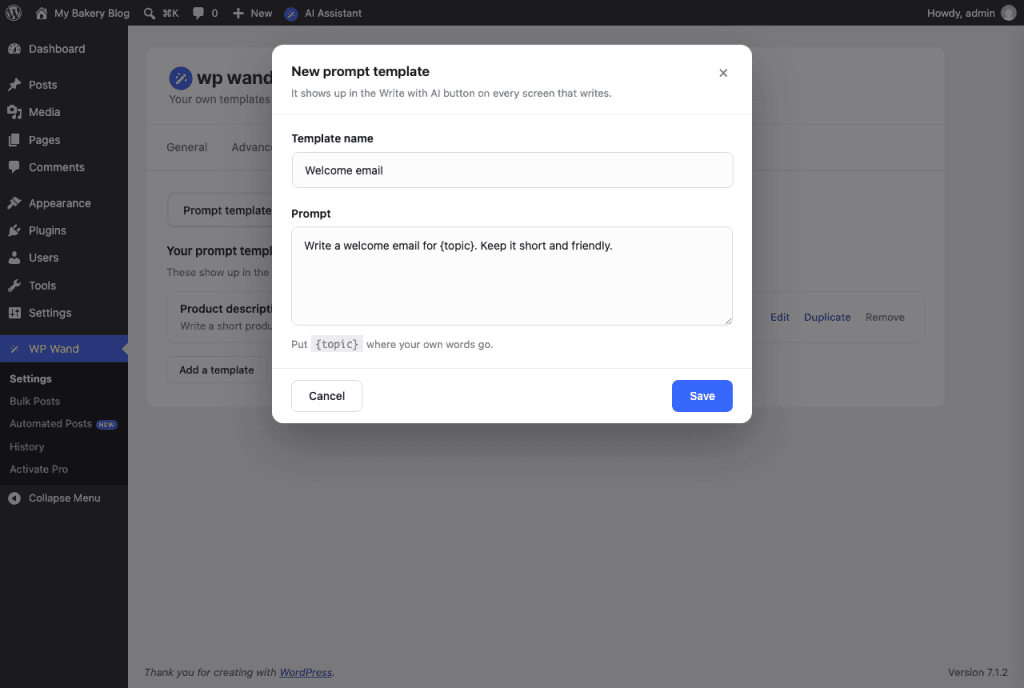Click Duplicate link for Product description template
Image resolution: width=1024 pixels, height=688 pixels.
click(x=827, y=317)
